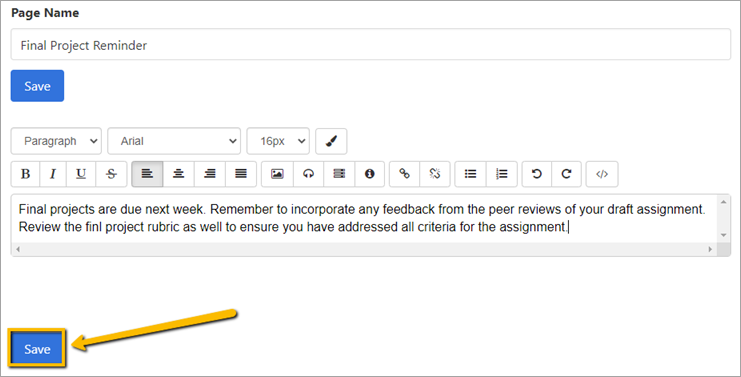
Task: Open the HTML source code view
Action: (602, 174)
